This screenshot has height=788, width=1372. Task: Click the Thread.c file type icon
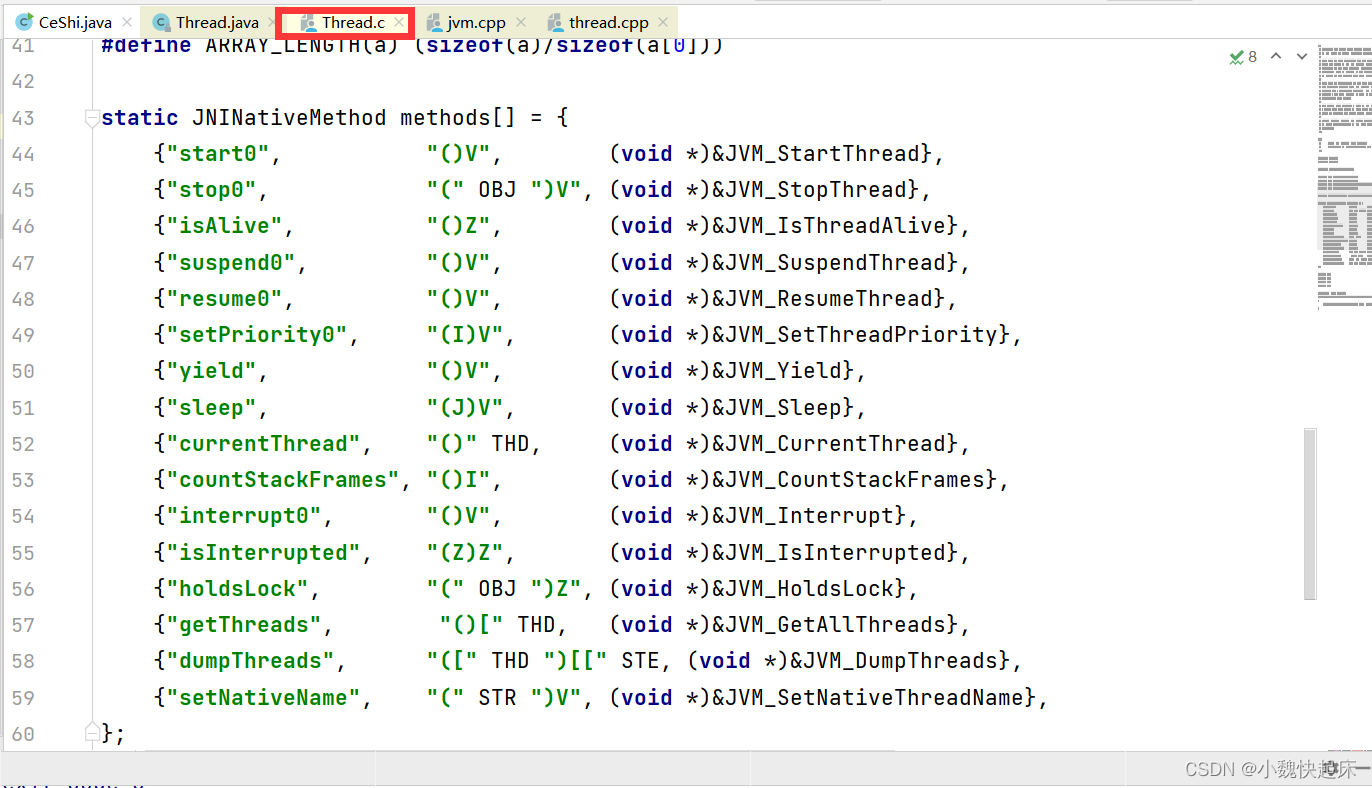point(308,22)
